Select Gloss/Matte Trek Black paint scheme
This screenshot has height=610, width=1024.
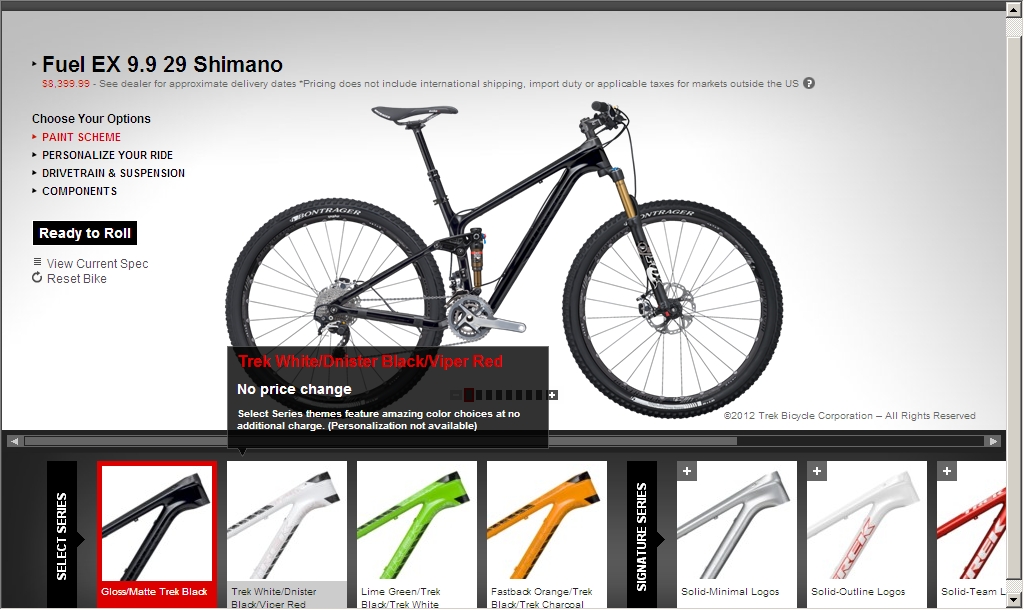(157, 534)
